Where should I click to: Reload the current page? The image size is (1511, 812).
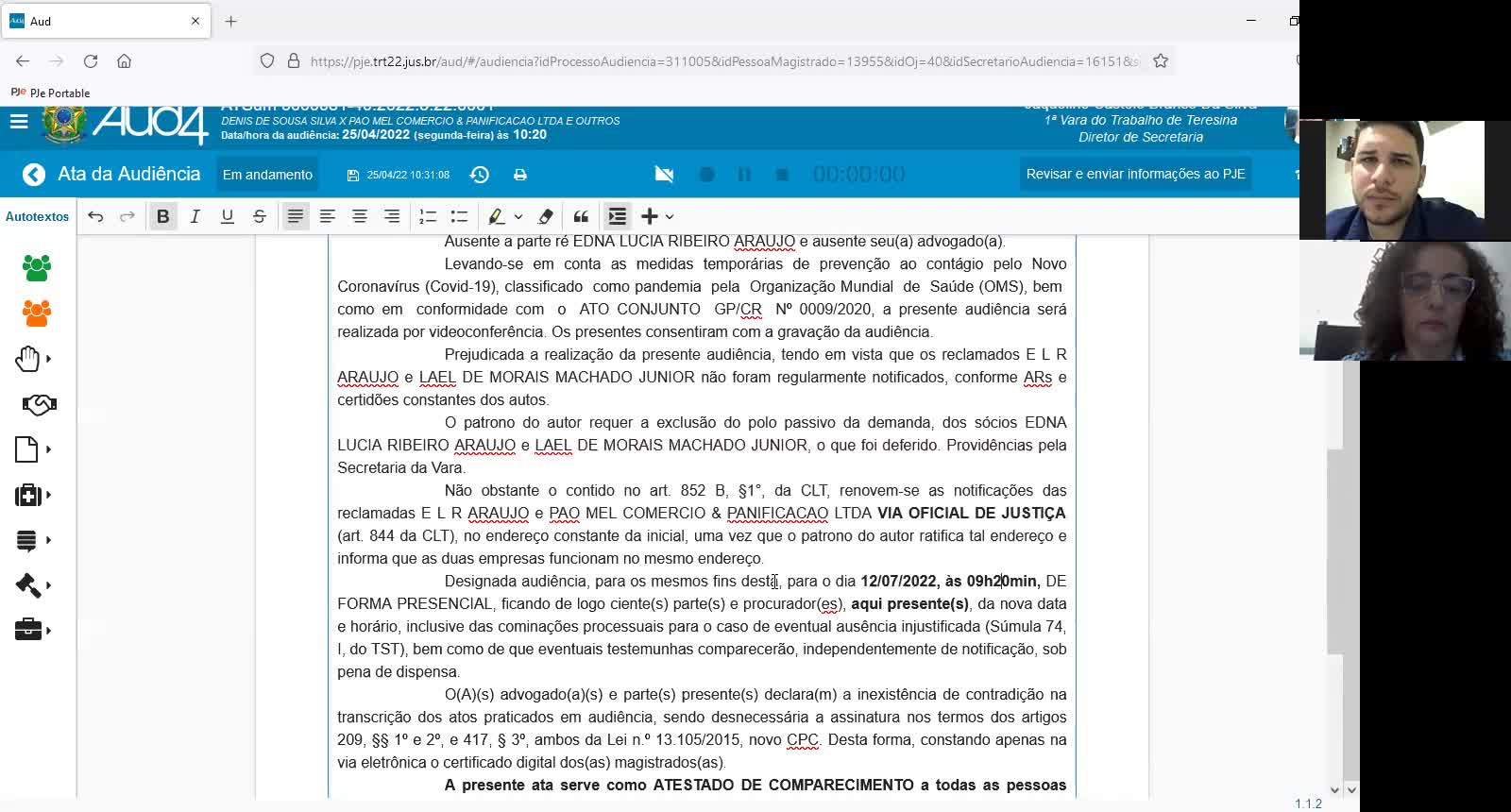tap(91, 61)
